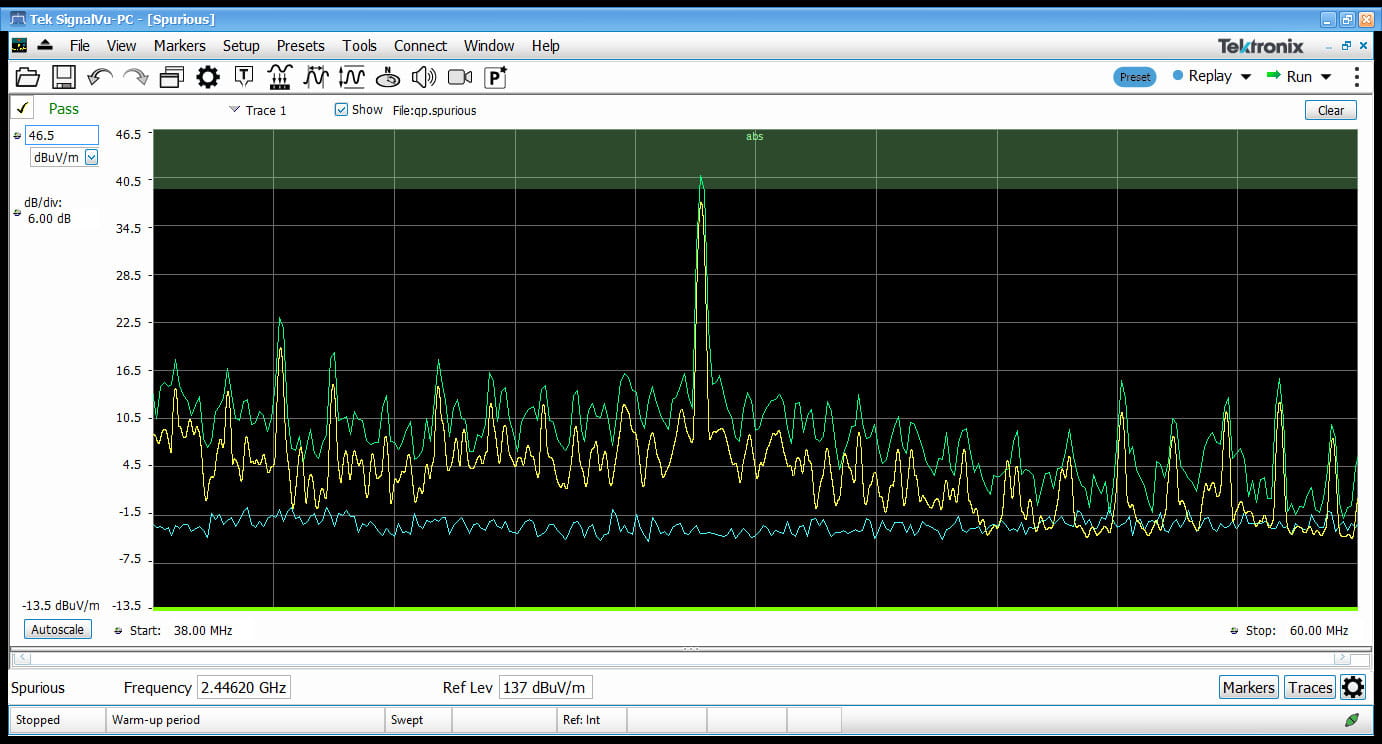Click the Clear button above the graph

click(1330, 110)
